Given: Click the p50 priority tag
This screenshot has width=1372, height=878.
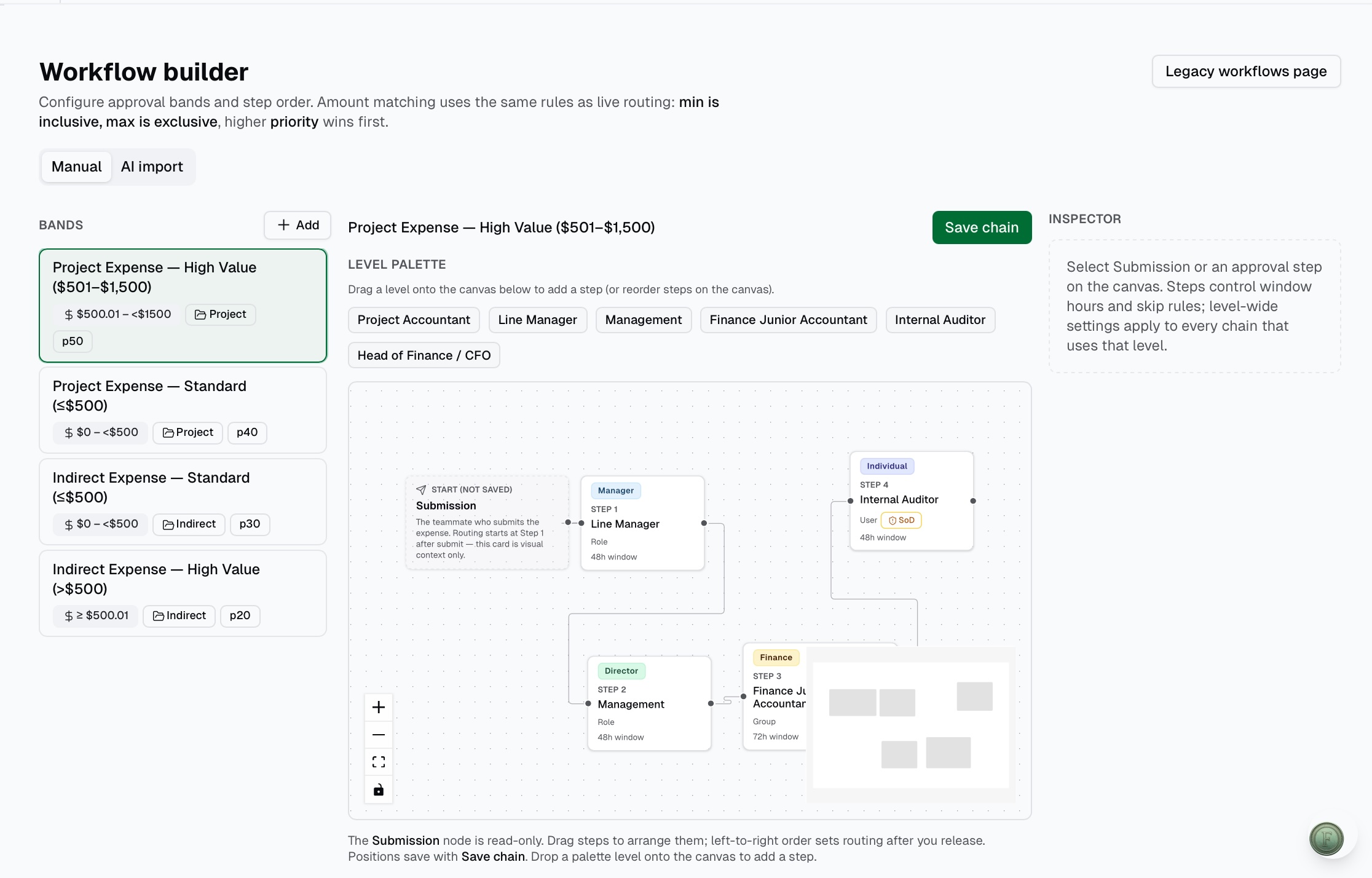Looking at the screenshot, I should pos(73,341).
